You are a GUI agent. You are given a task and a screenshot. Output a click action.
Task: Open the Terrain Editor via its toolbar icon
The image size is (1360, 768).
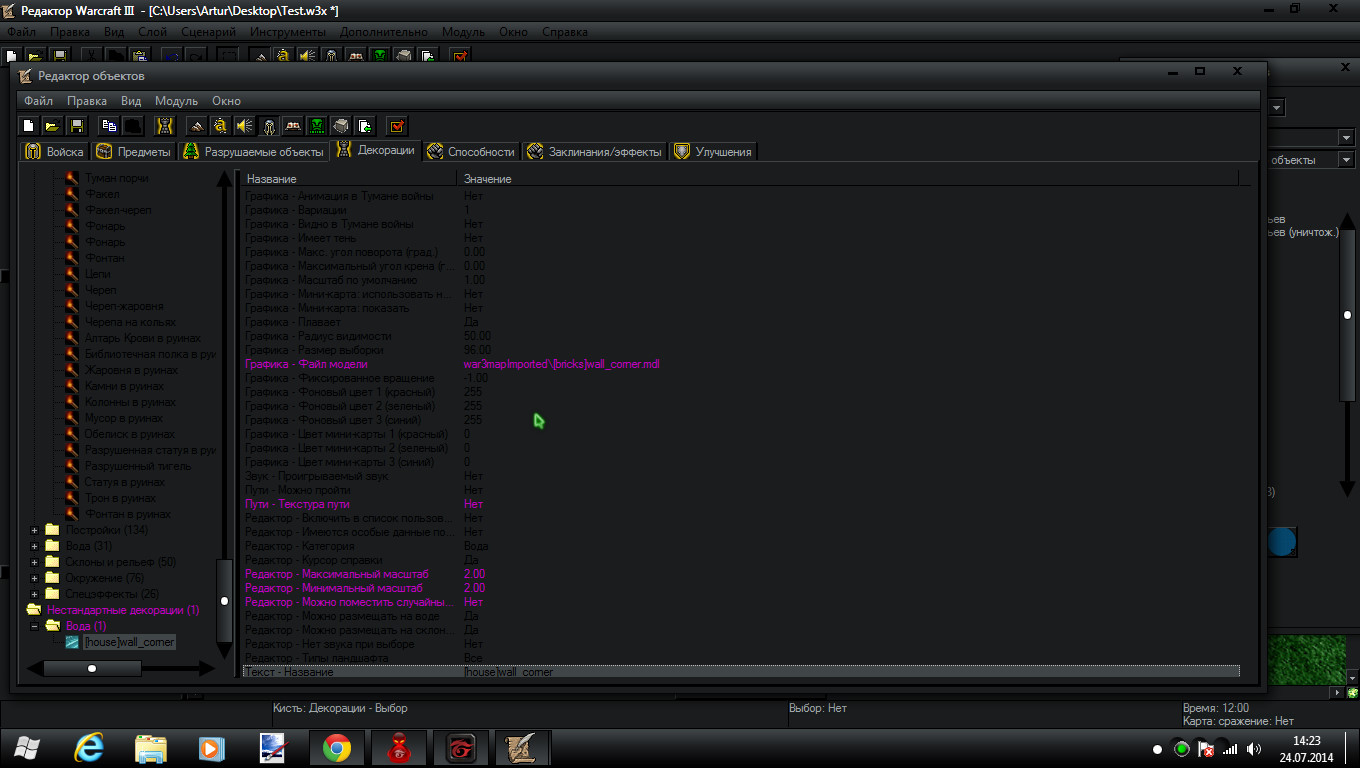(x=197, y=126)
